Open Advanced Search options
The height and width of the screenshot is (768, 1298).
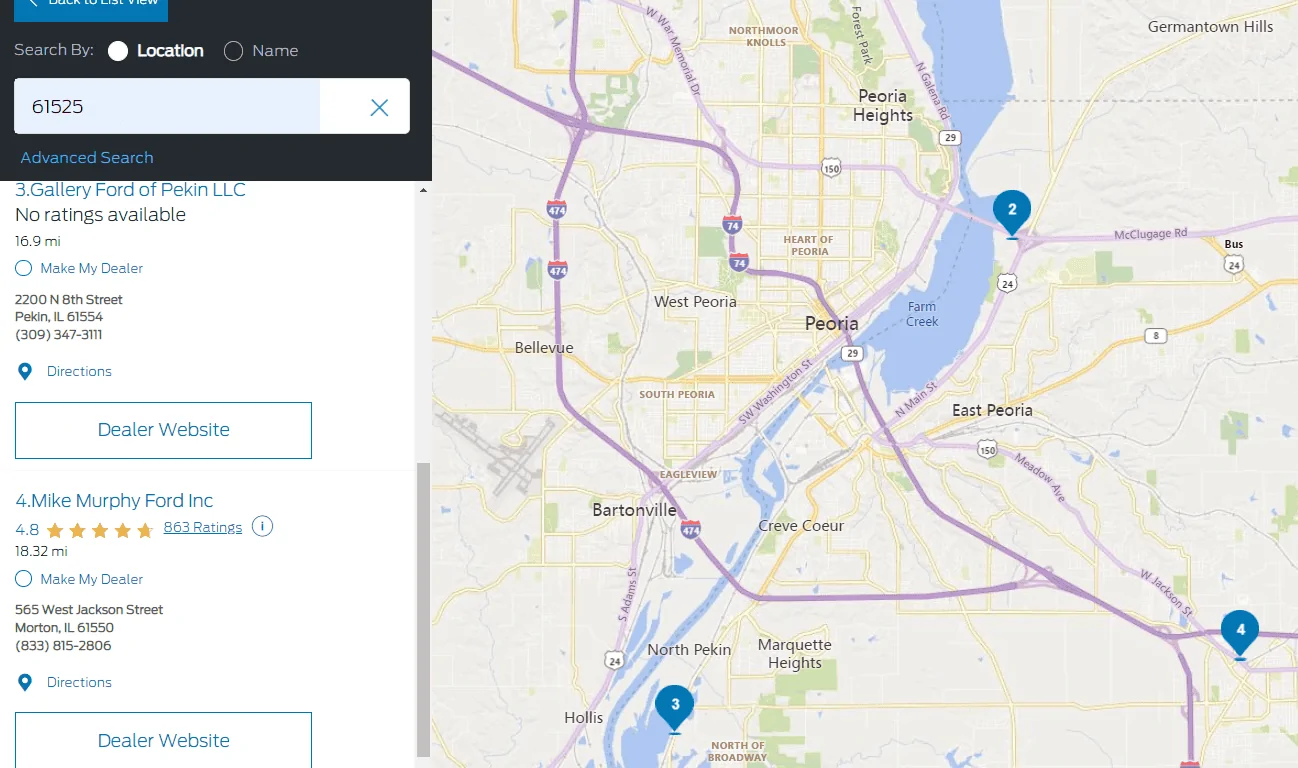(x=87, y=158)
